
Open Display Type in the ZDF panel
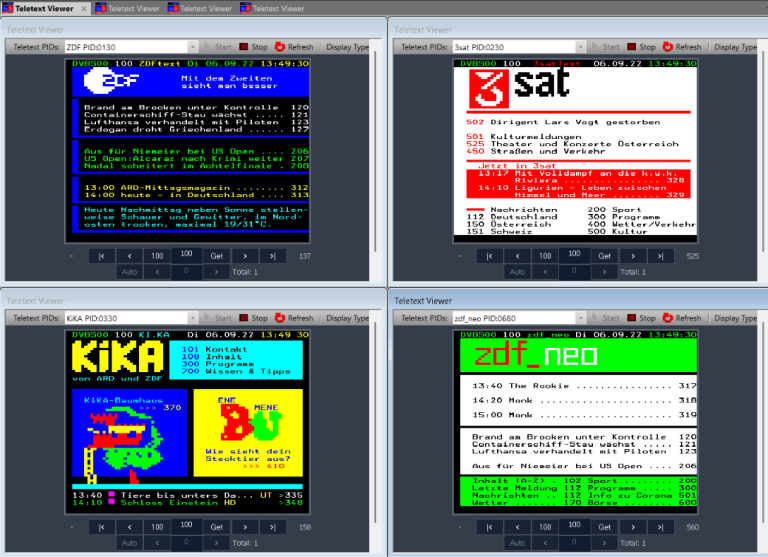(x=347, y=47)
